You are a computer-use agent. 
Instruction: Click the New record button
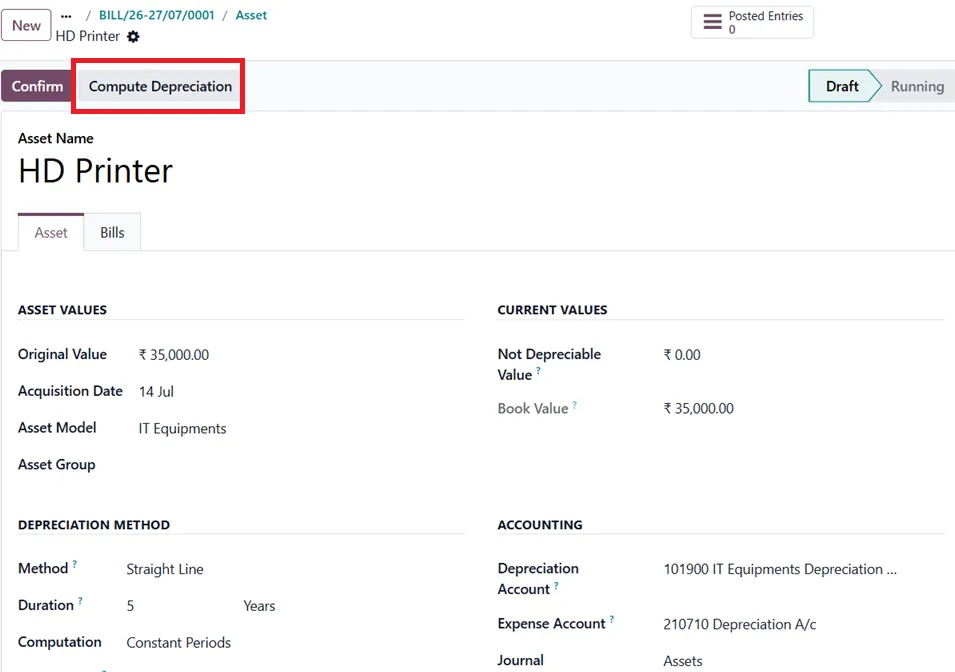click(26, 26)
